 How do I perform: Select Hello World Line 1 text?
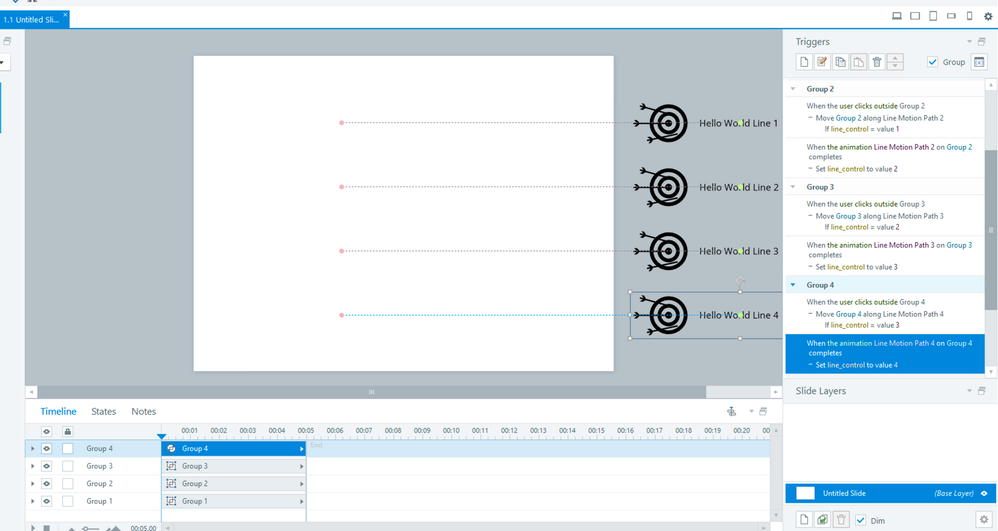tap(738, 123)
